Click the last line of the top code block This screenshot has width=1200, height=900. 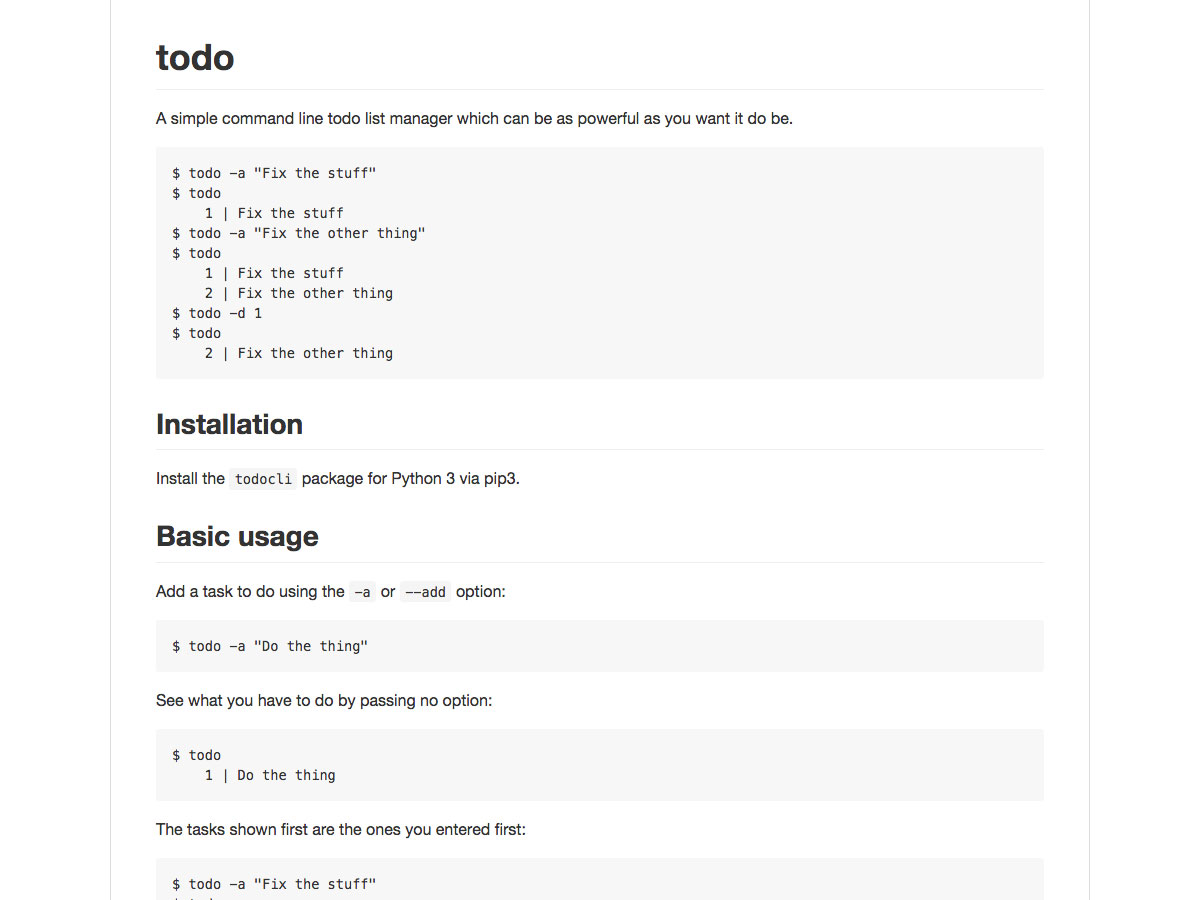click(299, 353)
